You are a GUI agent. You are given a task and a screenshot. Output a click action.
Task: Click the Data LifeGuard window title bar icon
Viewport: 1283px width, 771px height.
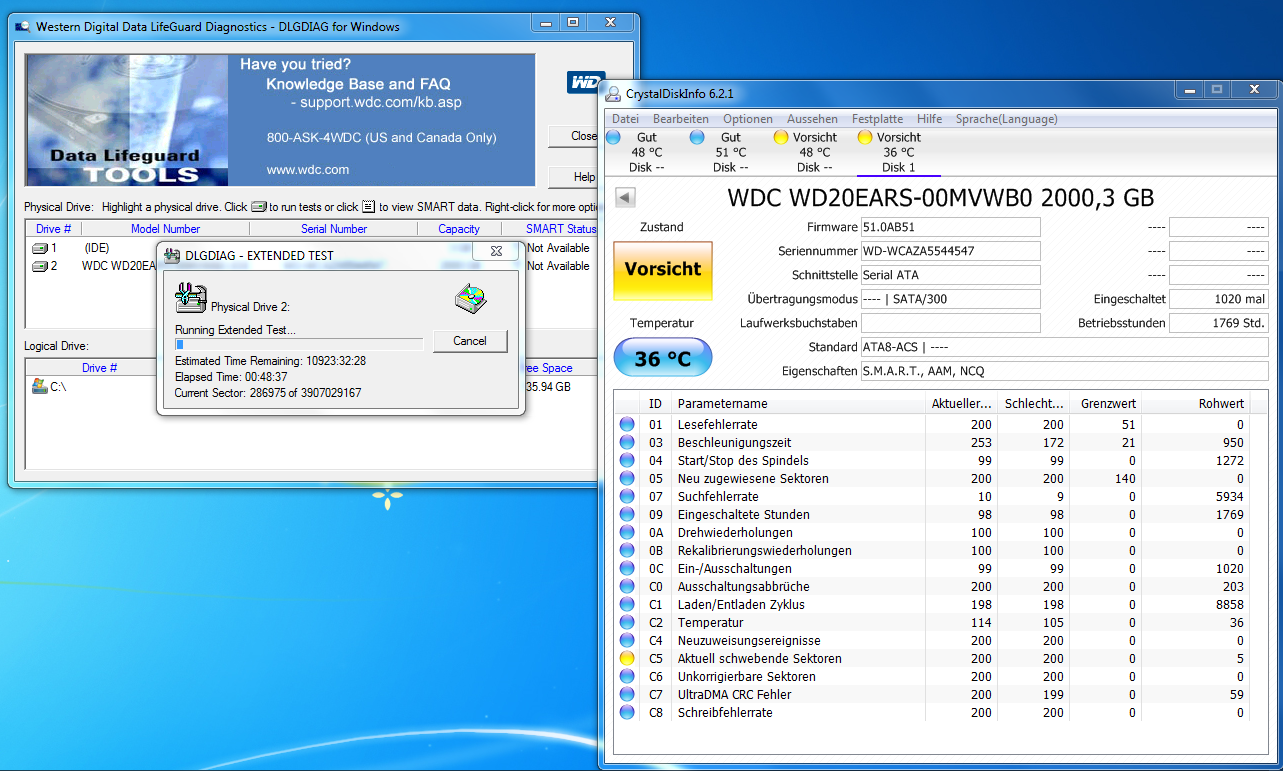point(23,26)
